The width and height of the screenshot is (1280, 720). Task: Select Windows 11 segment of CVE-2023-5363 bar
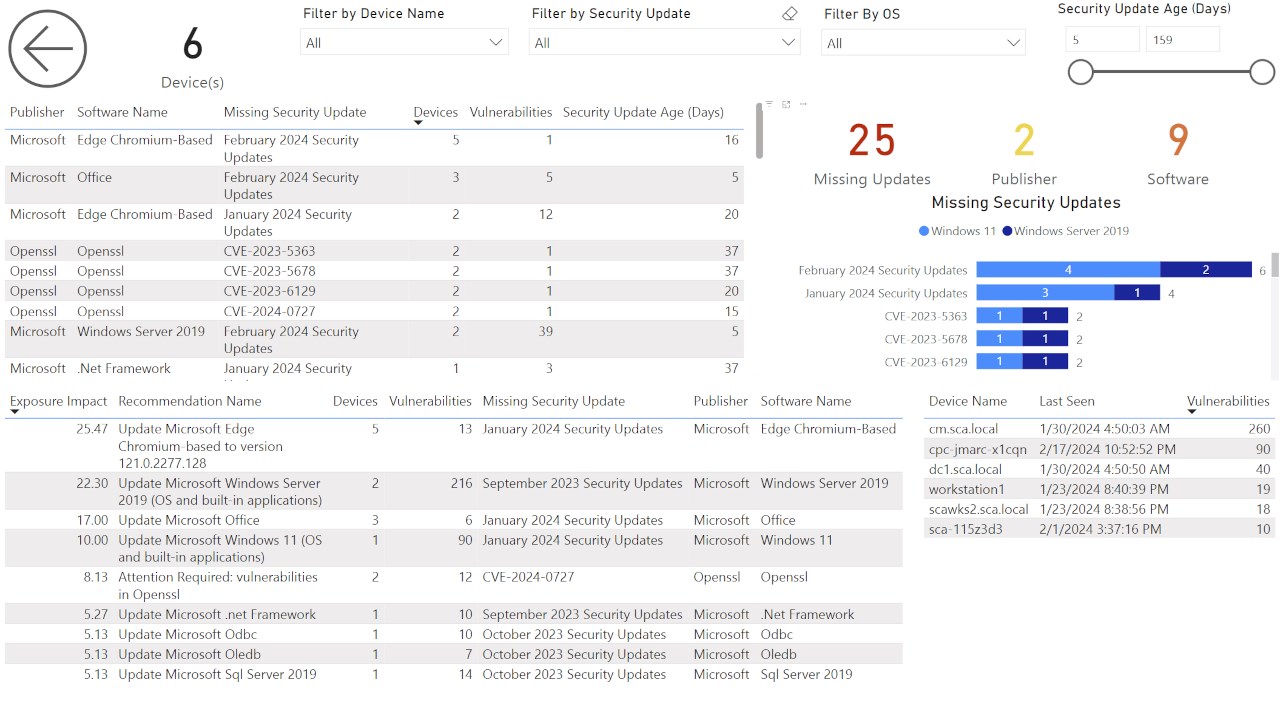pyautogui.click(x=999, y=316)
